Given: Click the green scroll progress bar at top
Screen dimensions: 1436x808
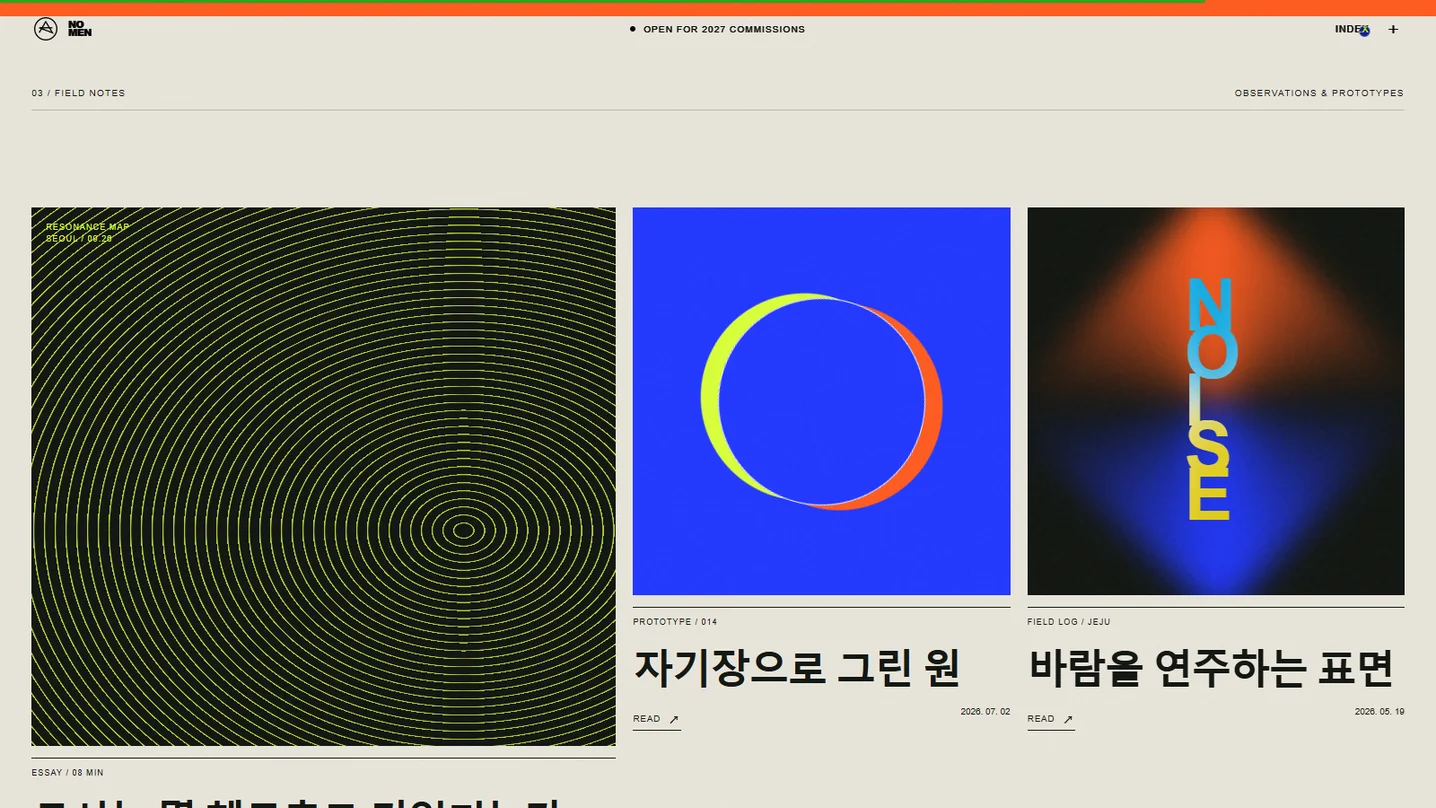Looking at the screenshot, I should point(602,2).
